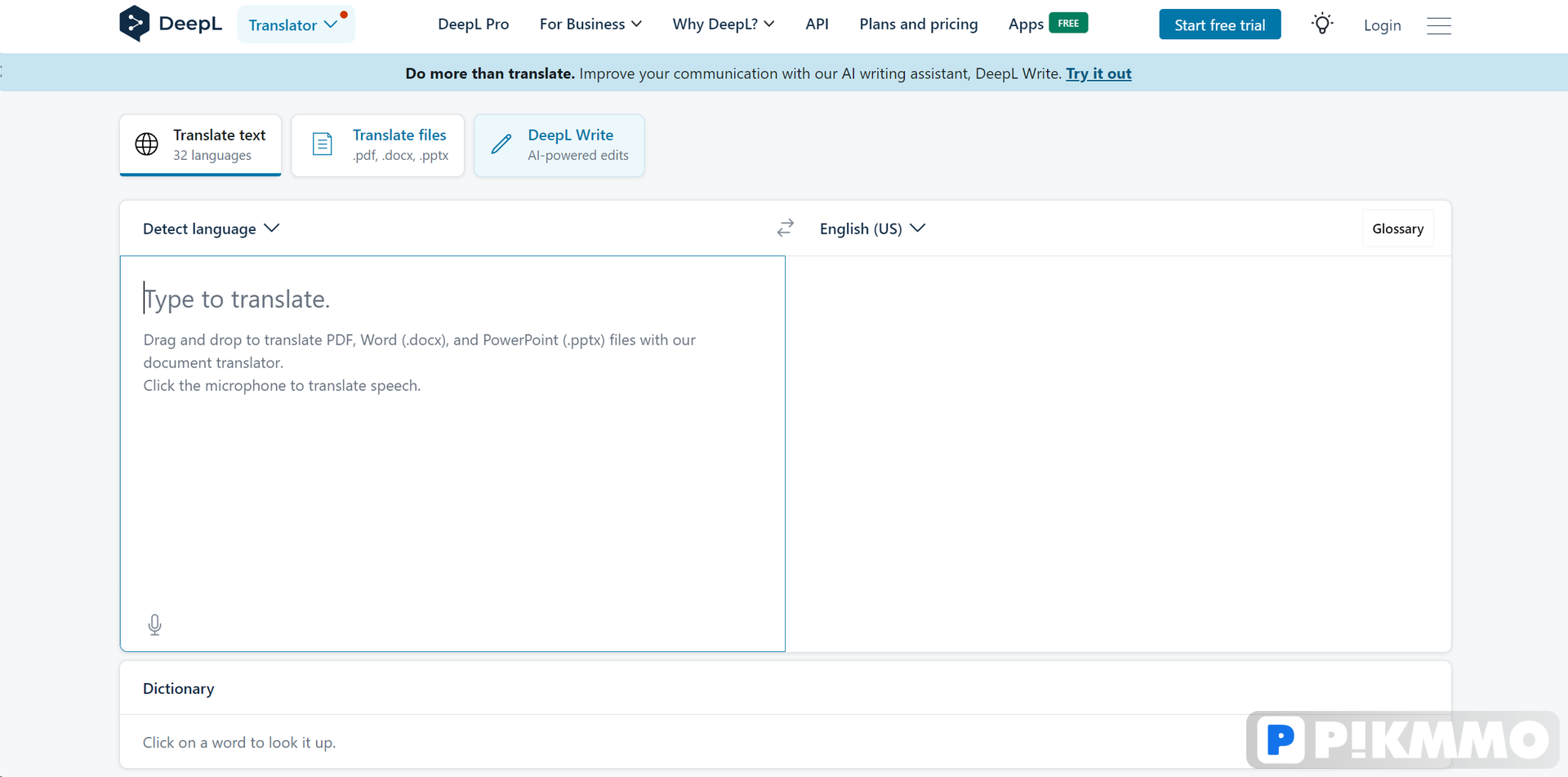Click the globe icon in Translate text
This screenshot has height=777, width=1568.
(147, 144)
